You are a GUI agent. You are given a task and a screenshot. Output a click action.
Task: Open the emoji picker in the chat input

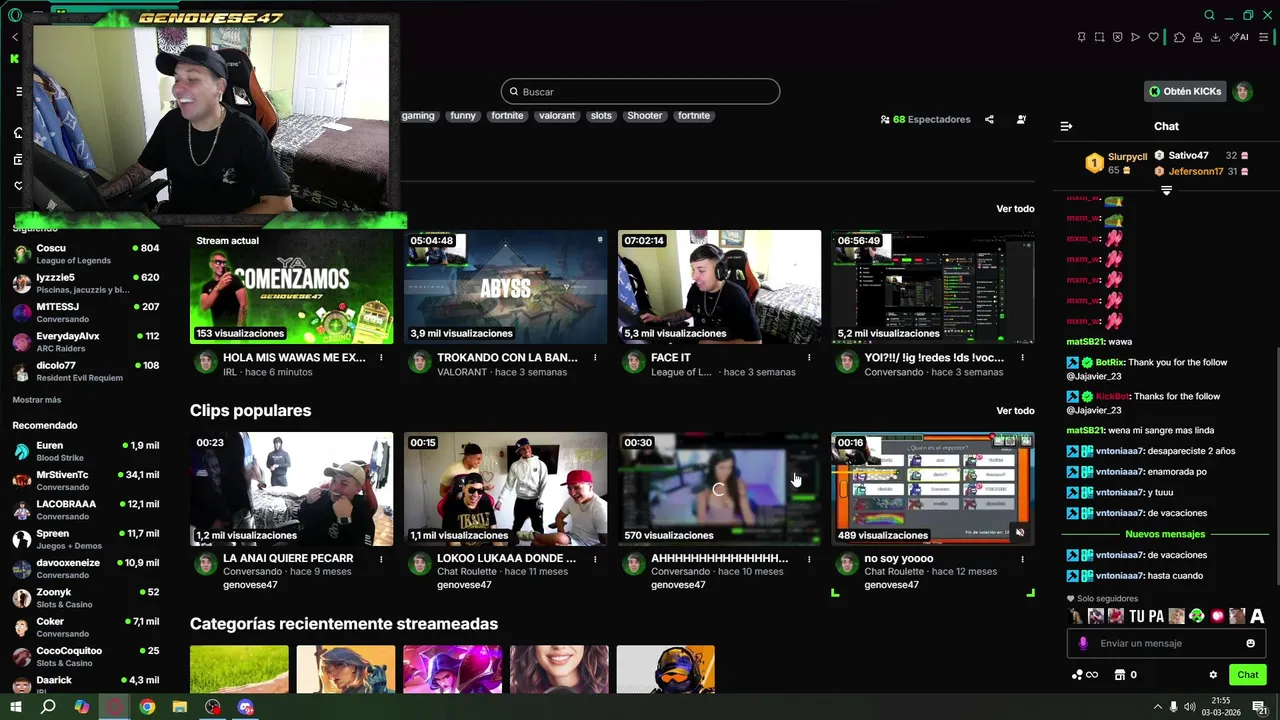(1250, 643)
